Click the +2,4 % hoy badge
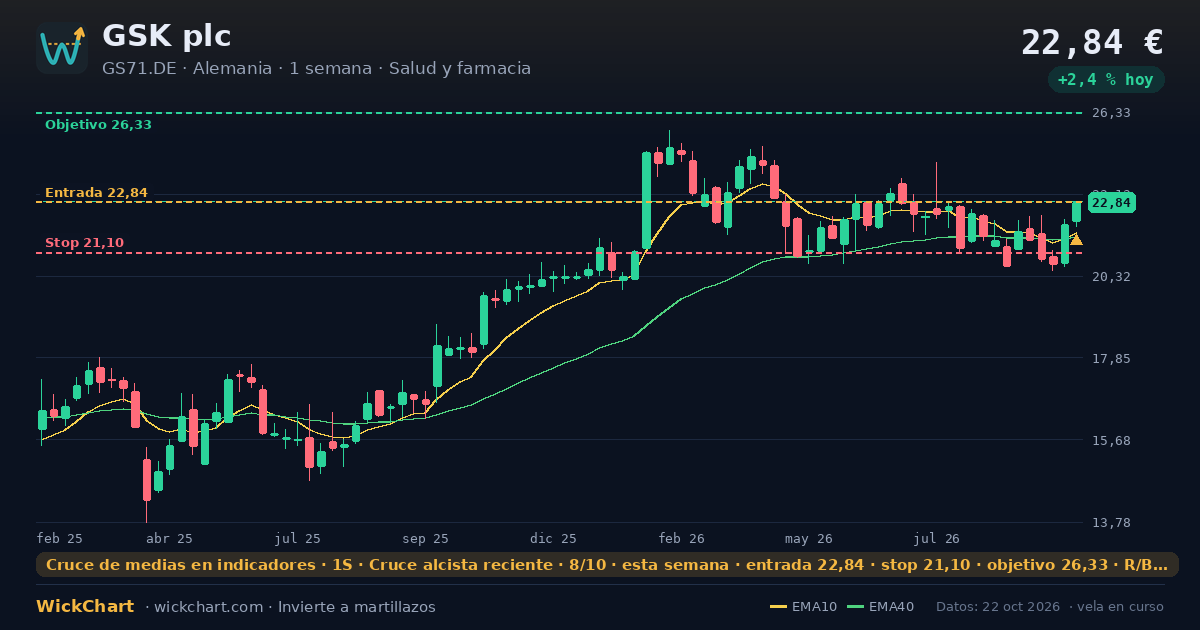Viewport: 1200px width, 630px height. 1106,80
